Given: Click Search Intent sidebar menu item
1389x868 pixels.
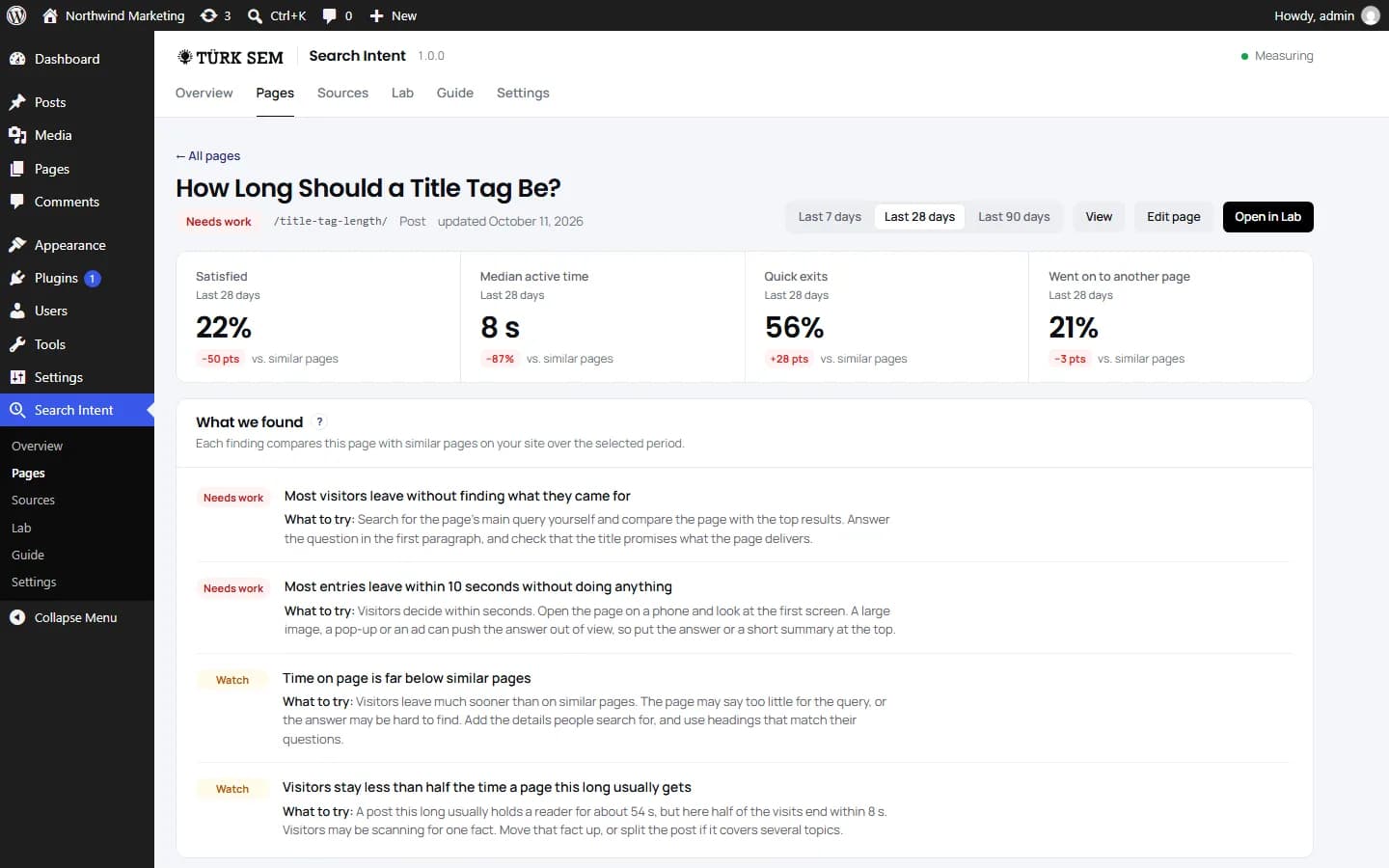Looking at the screenshot, I should click(x=77, y=410).
